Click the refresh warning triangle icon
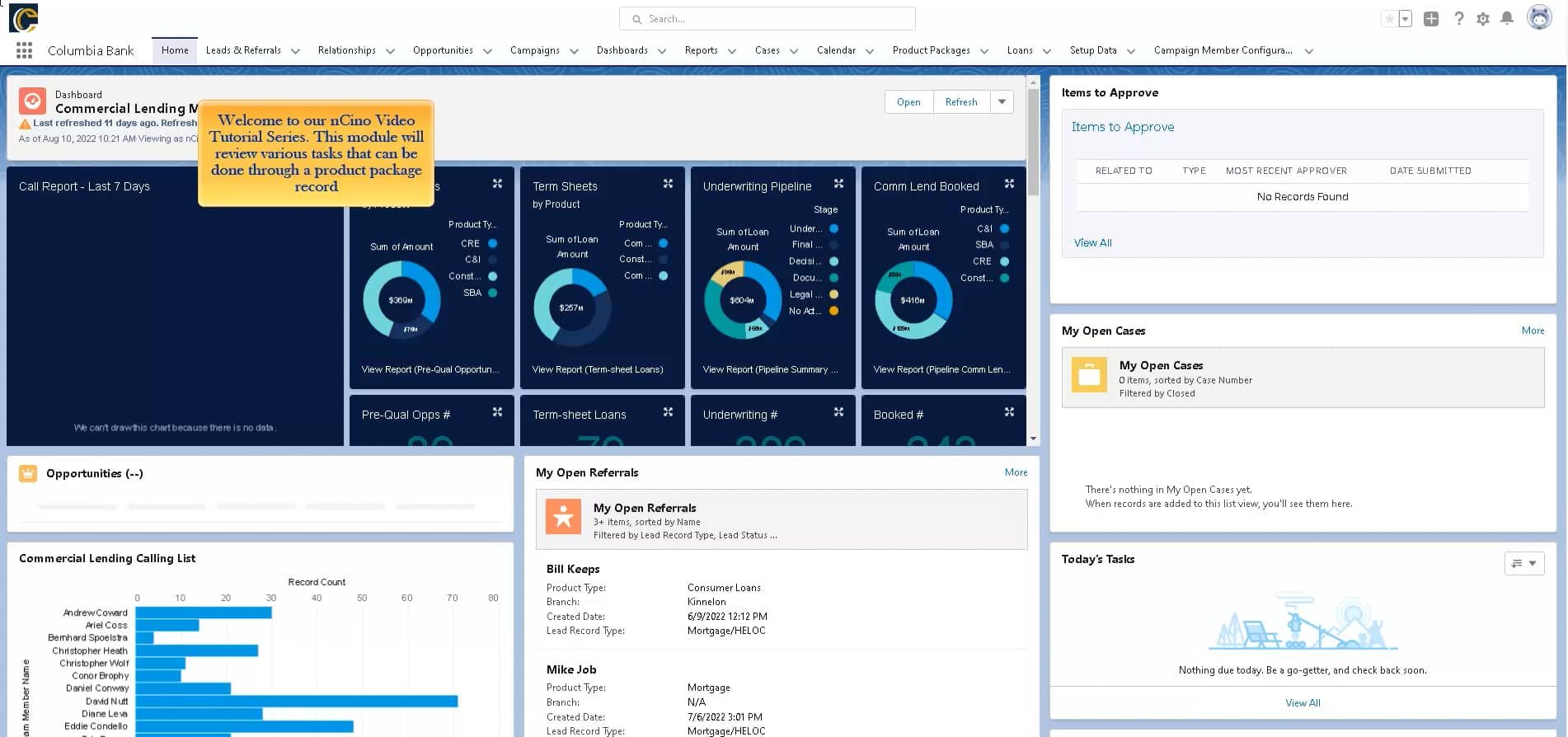Image resolution: width=1568 pixels, height=737 pixels. coord(25,124)
